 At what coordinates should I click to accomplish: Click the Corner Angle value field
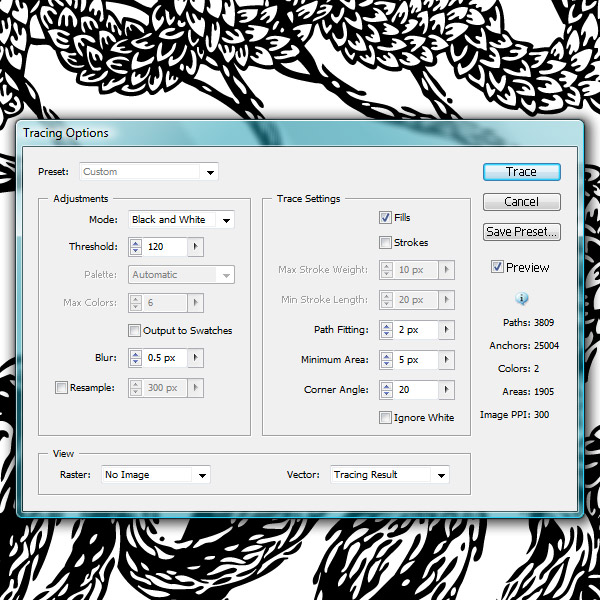416,390
